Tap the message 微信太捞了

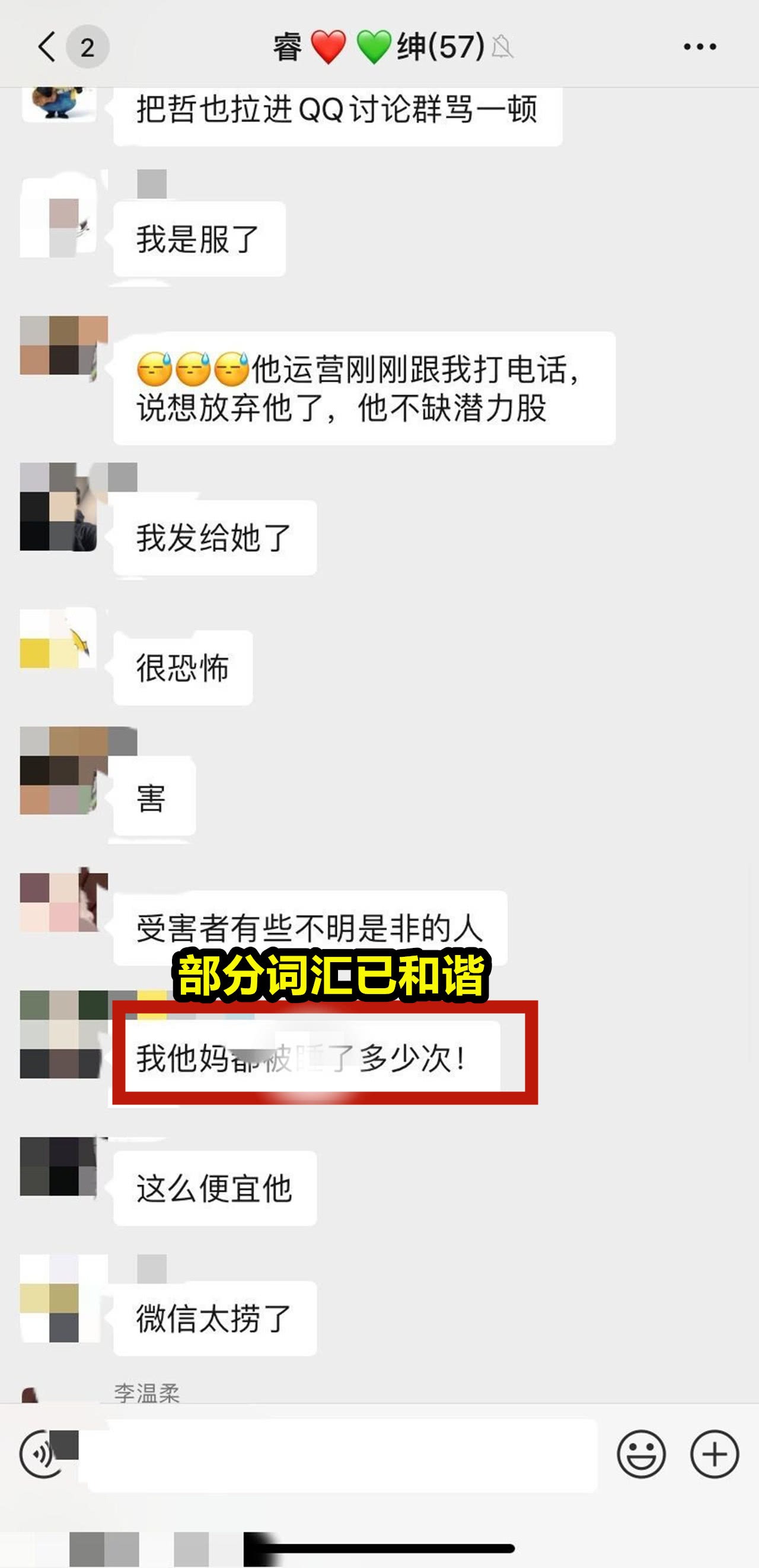tap(215, 1318)
